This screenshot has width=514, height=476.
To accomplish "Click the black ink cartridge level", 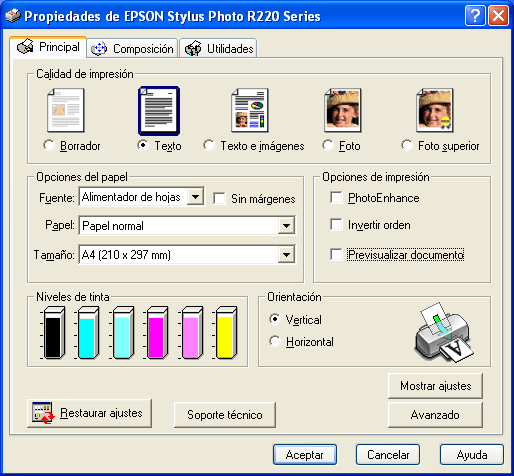I will [x=53, y=333].
